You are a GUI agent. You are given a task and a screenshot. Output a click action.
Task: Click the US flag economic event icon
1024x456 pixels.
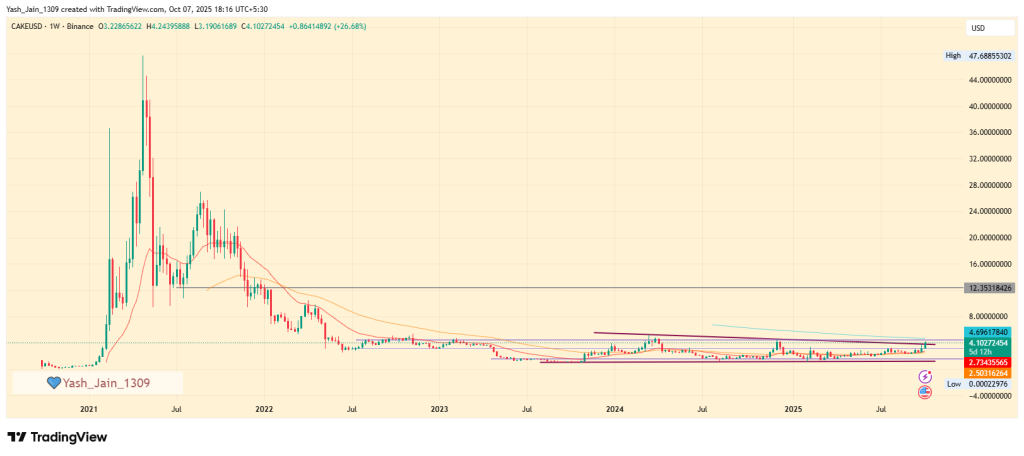point(925,392)
